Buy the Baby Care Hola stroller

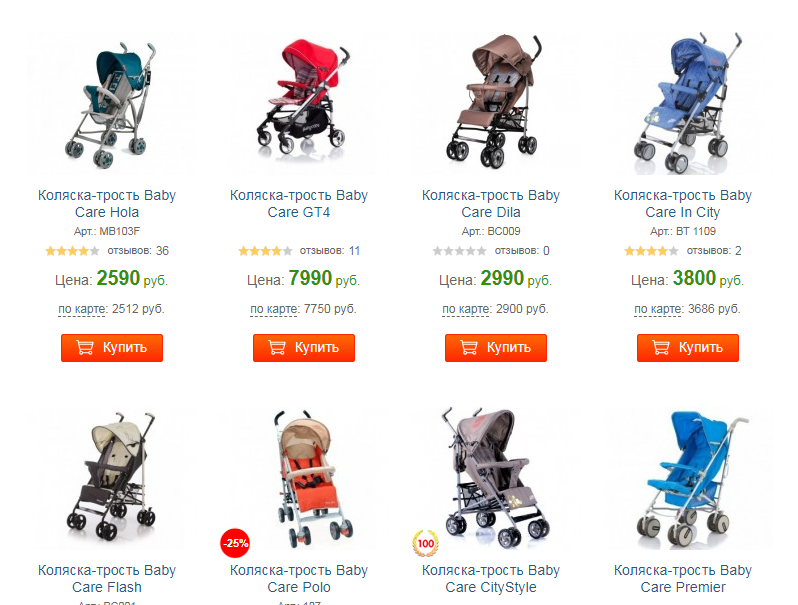tap(112, 348)
